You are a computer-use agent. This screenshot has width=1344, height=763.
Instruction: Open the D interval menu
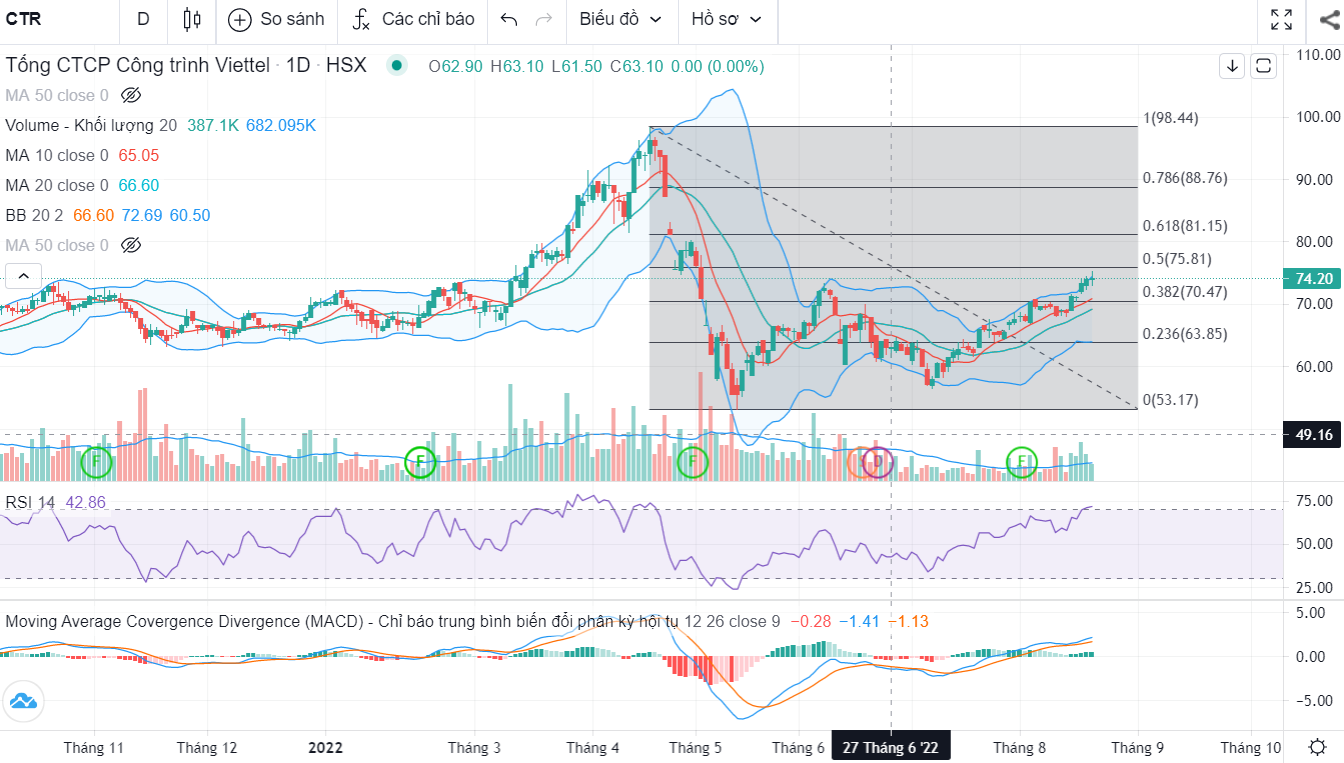pyautogui.click(x=143, y=19)
